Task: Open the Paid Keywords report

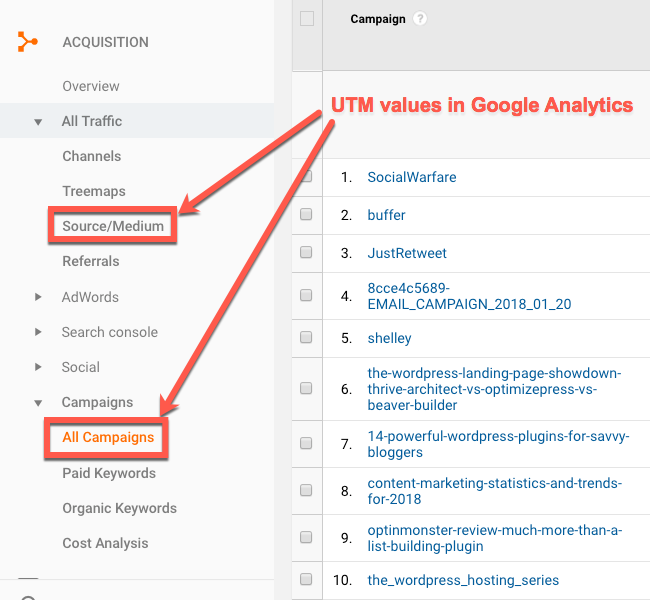Action: click(109, 473)
